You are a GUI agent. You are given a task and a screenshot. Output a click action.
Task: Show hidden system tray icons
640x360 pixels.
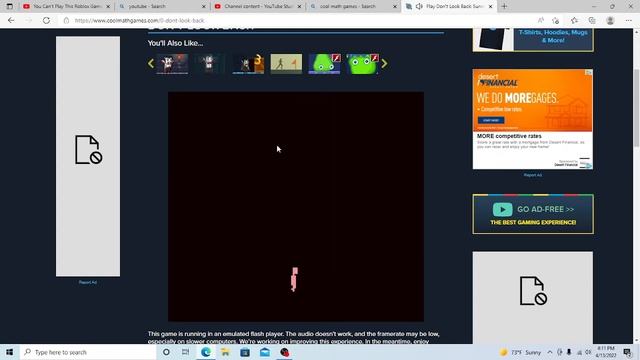click(x=550, y=352)
